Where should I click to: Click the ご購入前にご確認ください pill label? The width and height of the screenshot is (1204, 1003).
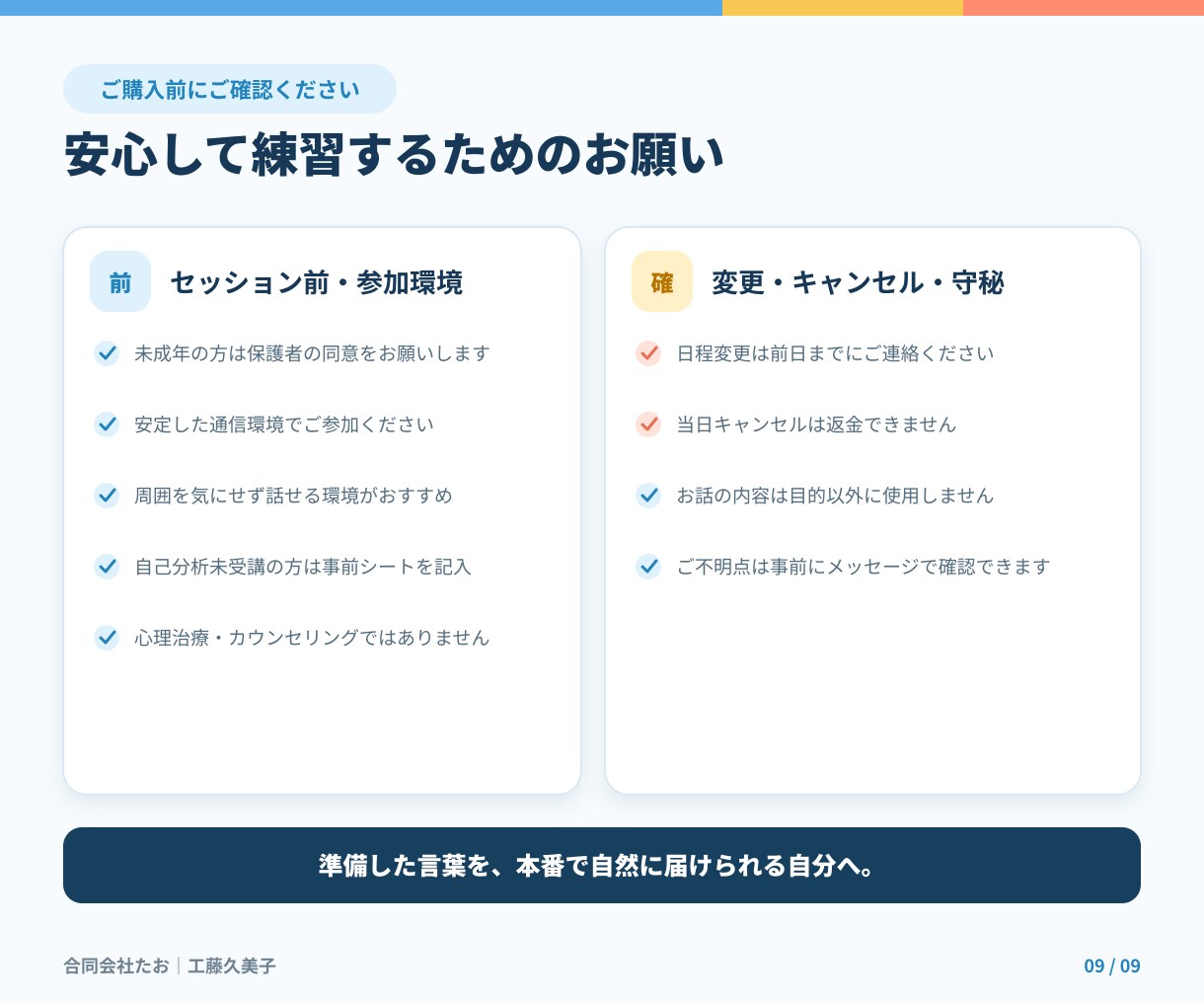coord(230,89)
